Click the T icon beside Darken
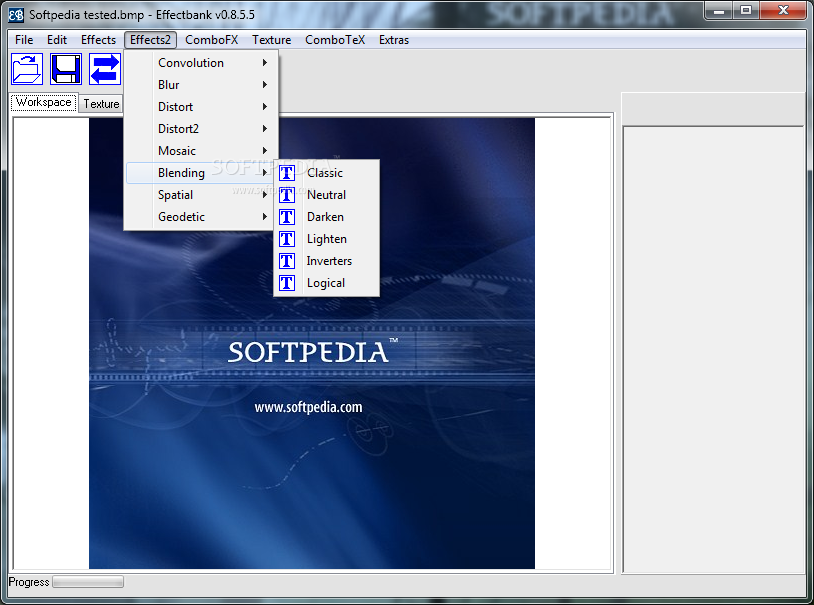The image size is (814, 605). (287, 217)
